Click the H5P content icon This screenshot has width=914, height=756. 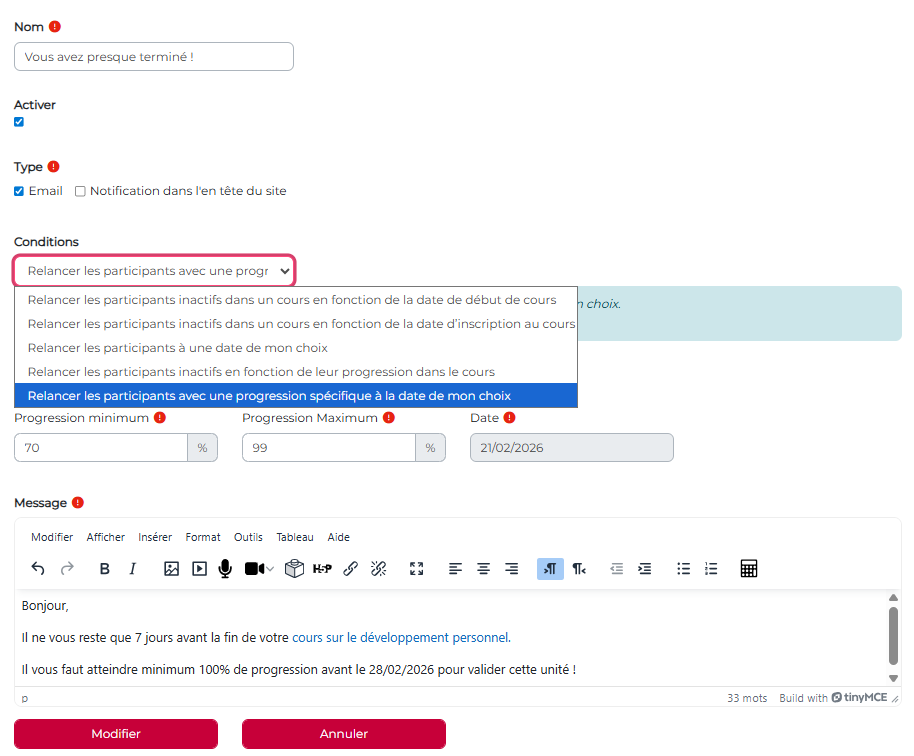(322, 569)
